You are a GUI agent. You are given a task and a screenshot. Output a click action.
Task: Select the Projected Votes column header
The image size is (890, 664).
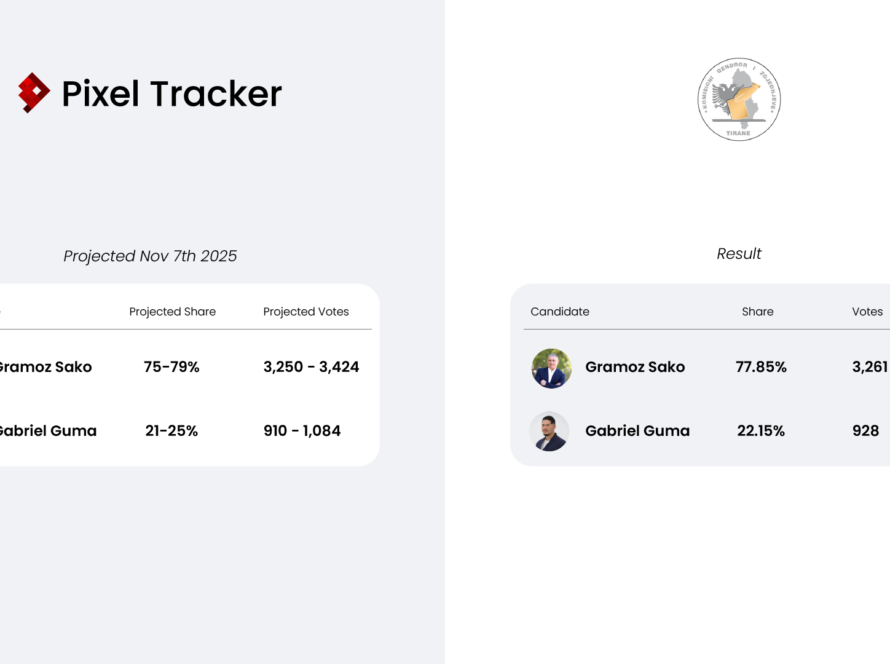306,312
